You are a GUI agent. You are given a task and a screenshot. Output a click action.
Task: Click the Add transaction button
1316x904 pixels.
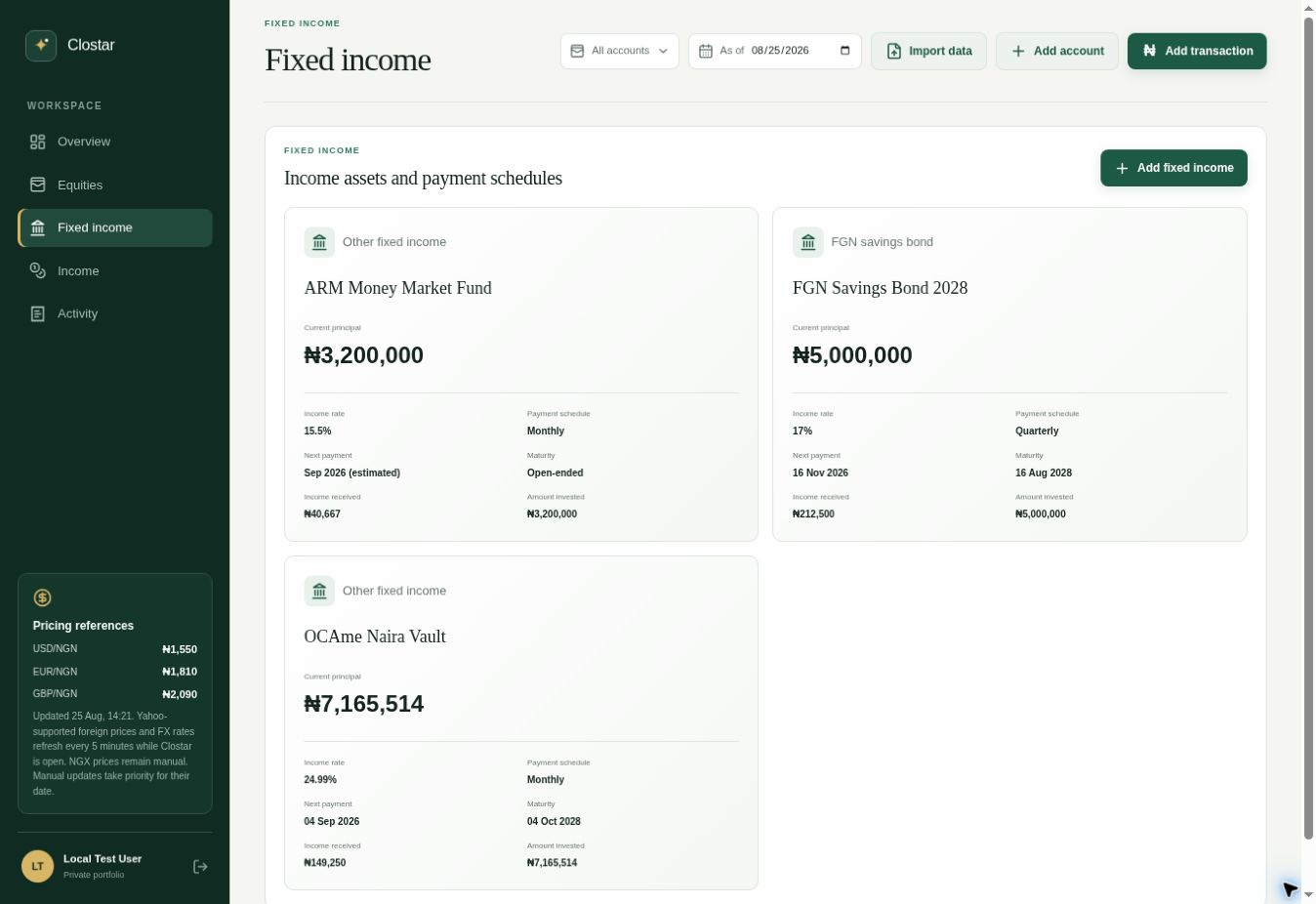(x=1197, y=51)
